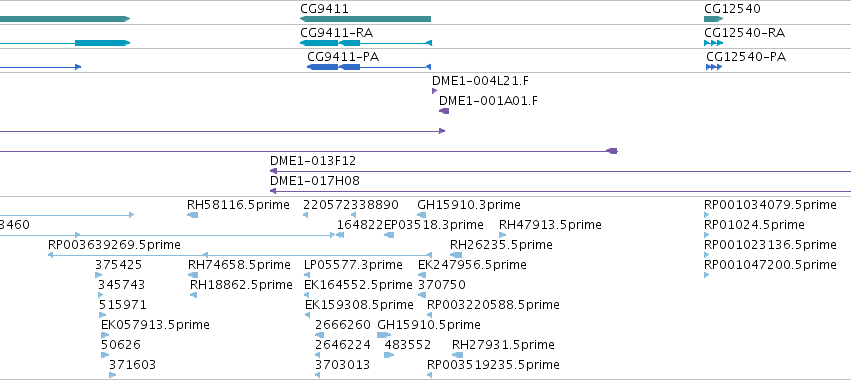Select the EK057913.5prime EST label

coord(155,325)
